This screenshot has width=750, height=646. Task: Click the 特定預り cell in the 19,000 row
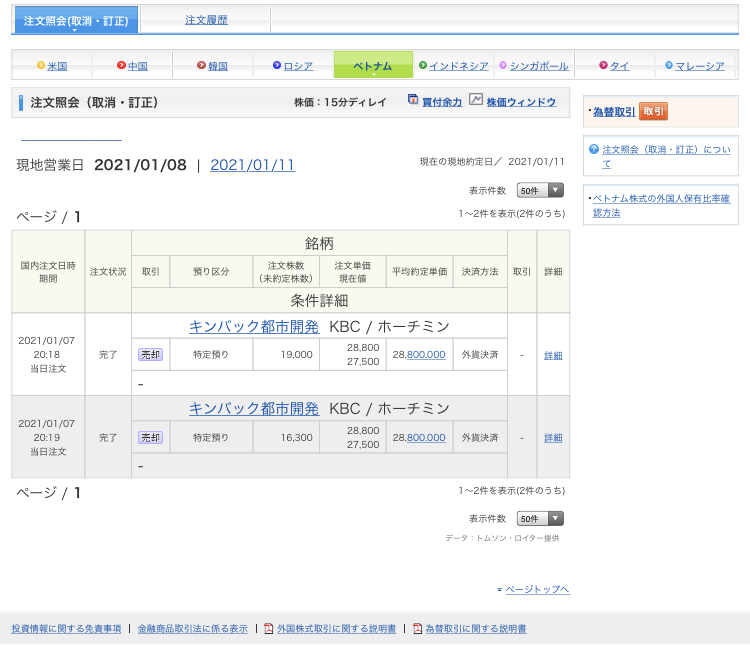coord(211,354)
